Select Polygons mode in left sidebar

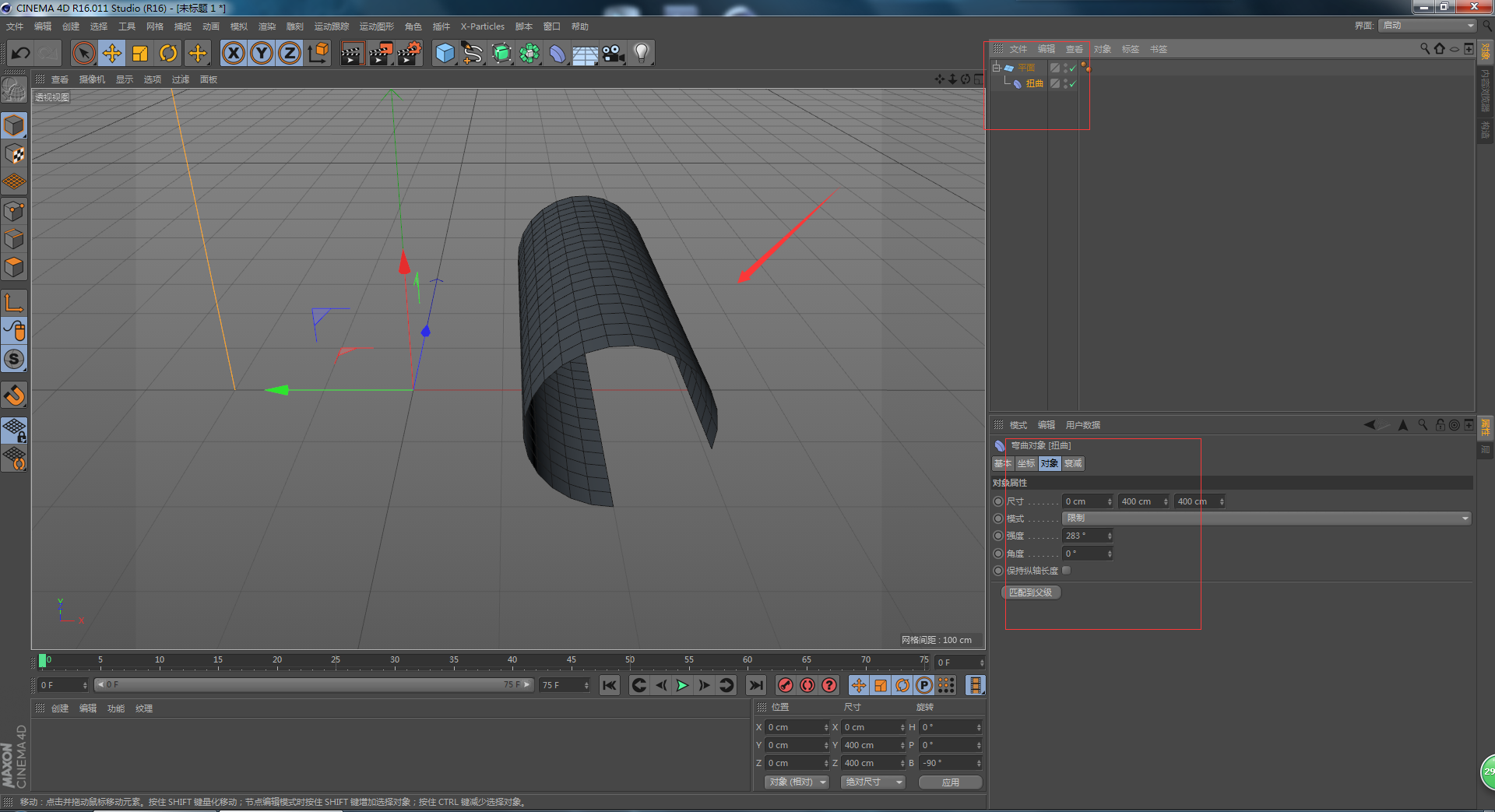pos(14,267)
